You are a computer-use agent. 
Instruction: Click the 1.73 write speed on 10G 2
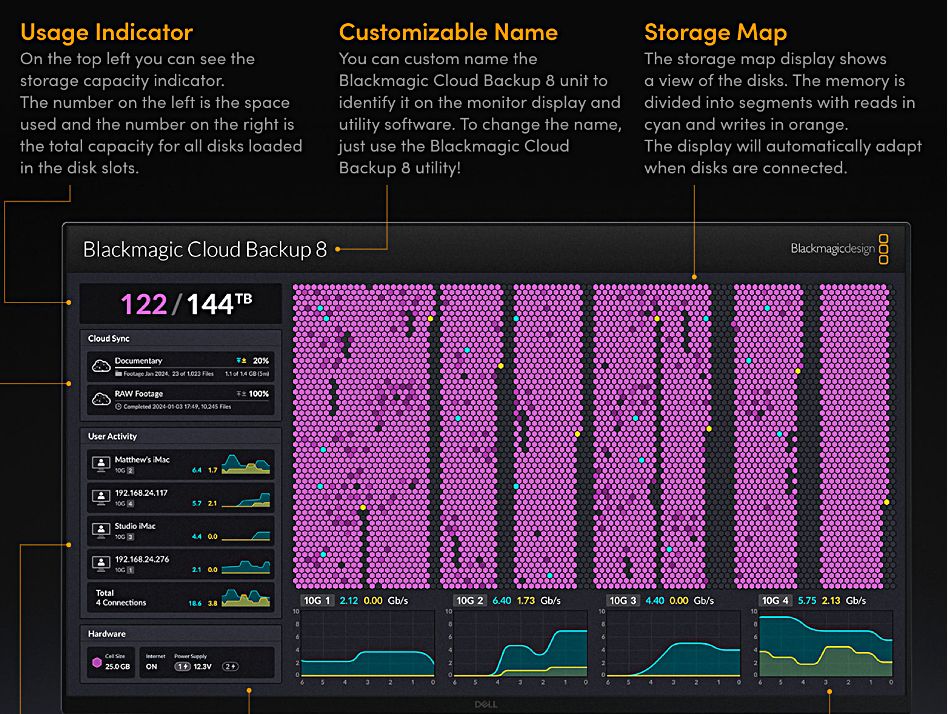pyautogui.click(x=526, y=601)
